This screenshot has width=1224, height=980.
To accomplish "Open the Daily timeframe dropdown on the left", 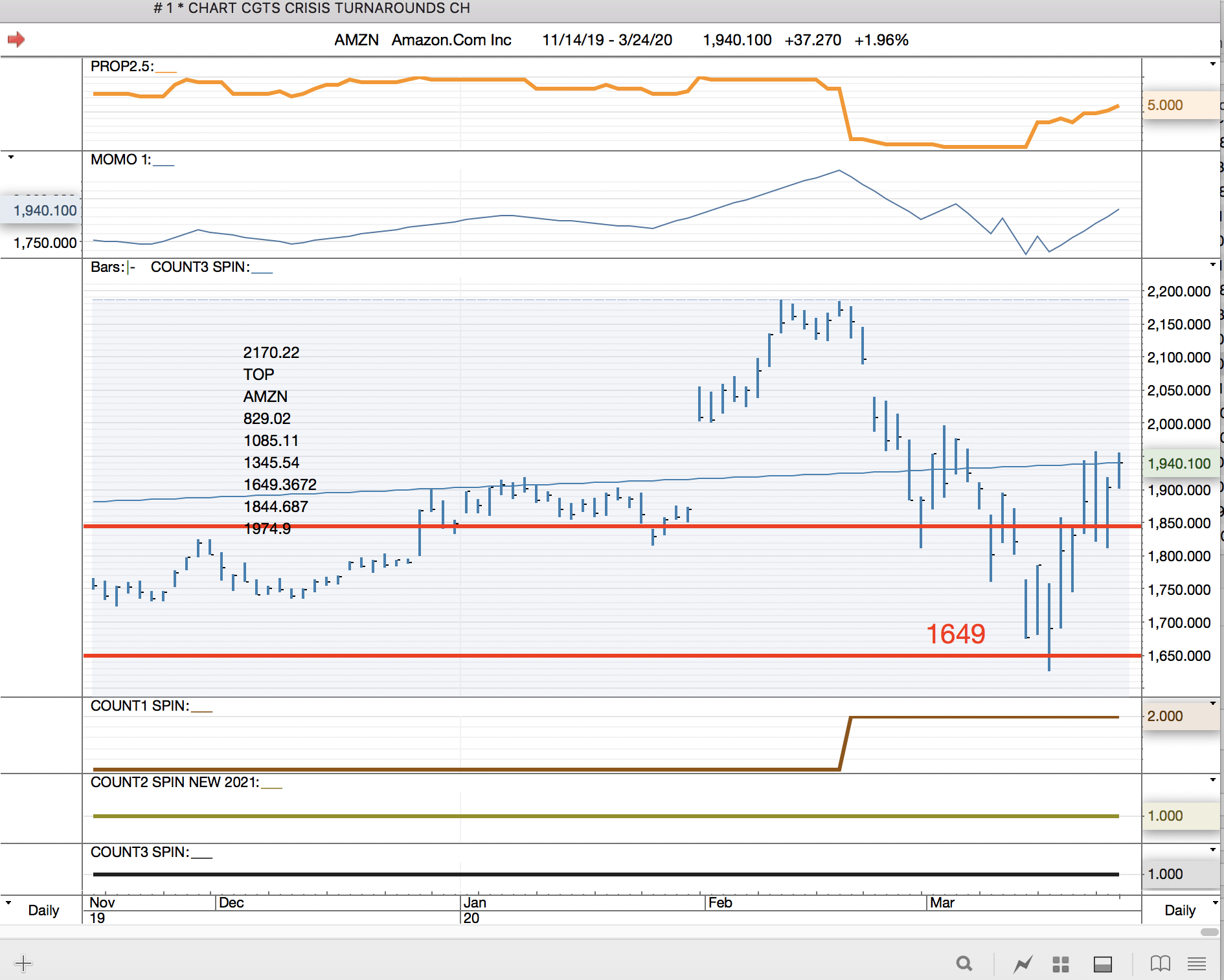I will [x=8, y=902].
